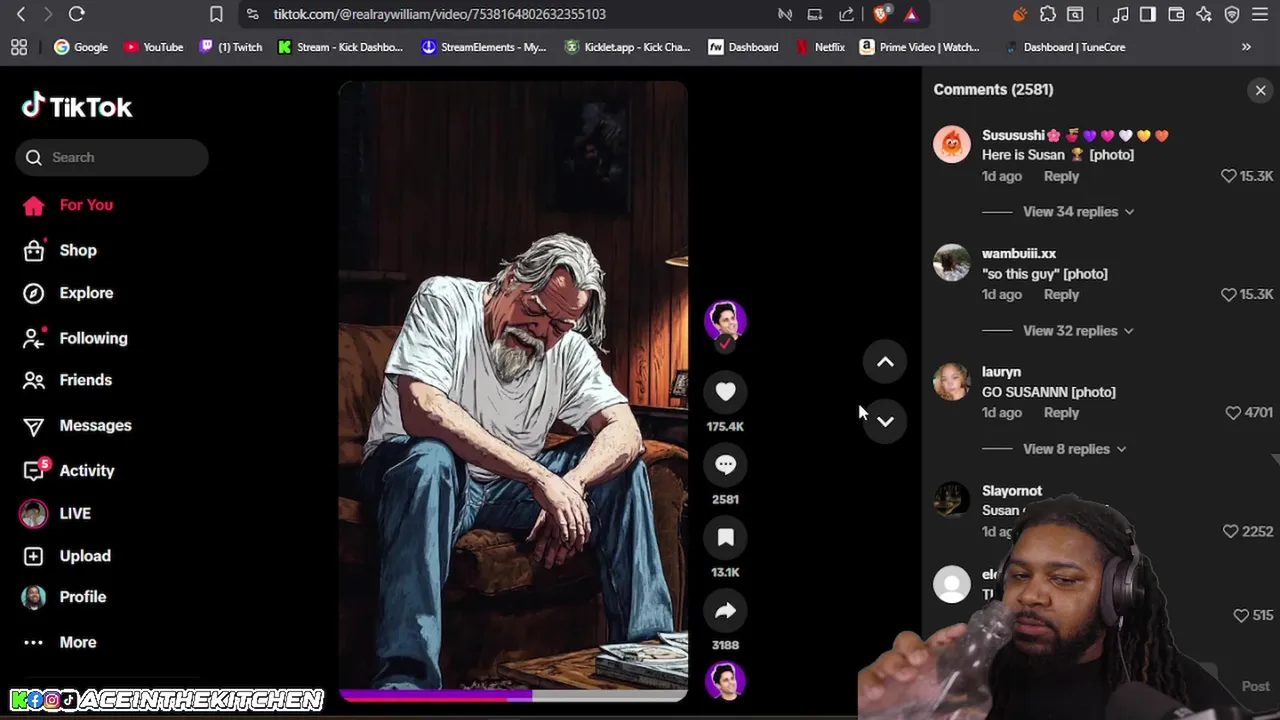Screen dimensions: 1280x720
Task: Open the Leo AI sparkle icon
Action: (x=1204, y=14)
